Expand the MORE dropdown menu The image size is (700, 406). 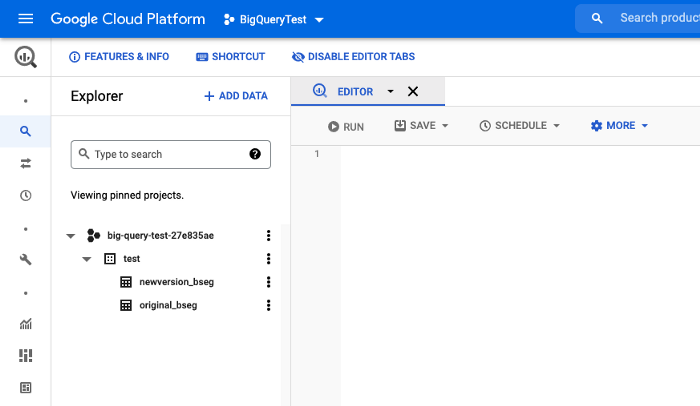pyautogui.click(x=619, y=126)
